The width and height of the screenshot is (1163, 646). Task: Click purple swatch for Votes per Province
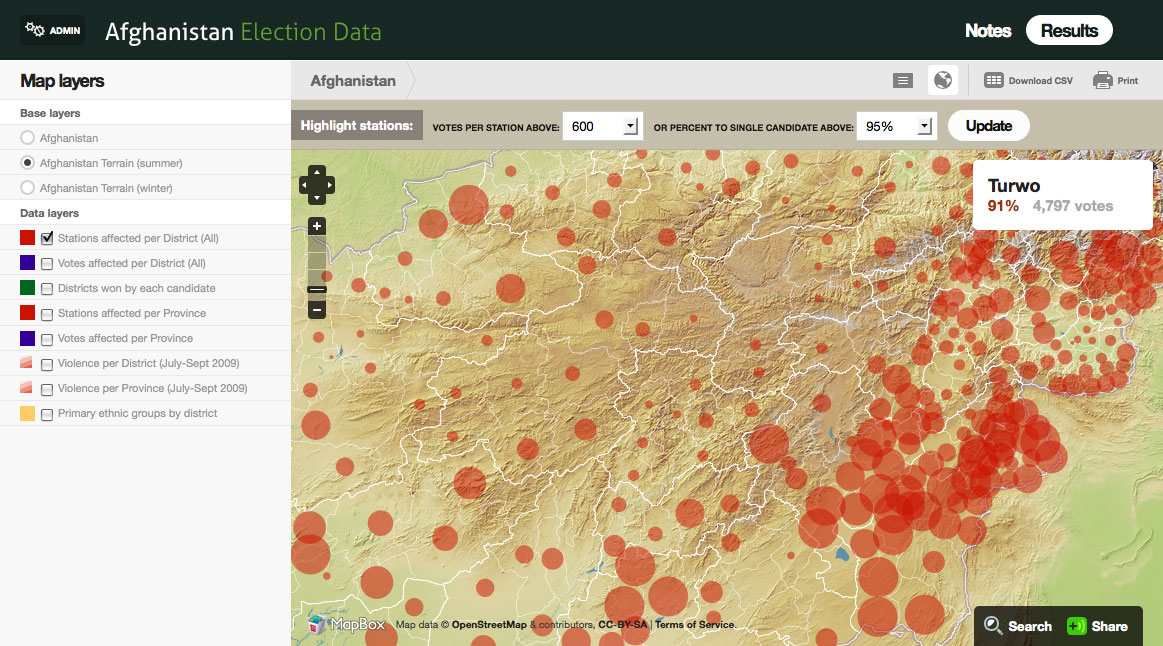coord(27,338)
